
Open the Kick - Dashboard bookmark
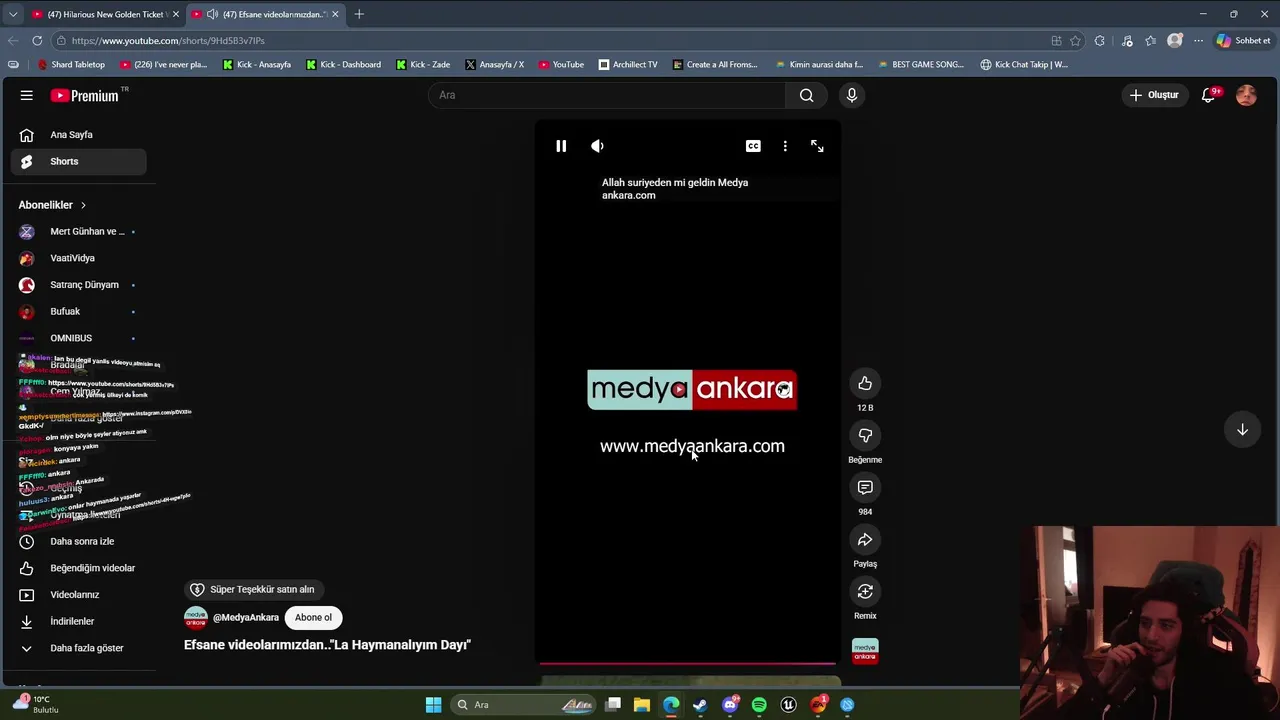343,65
